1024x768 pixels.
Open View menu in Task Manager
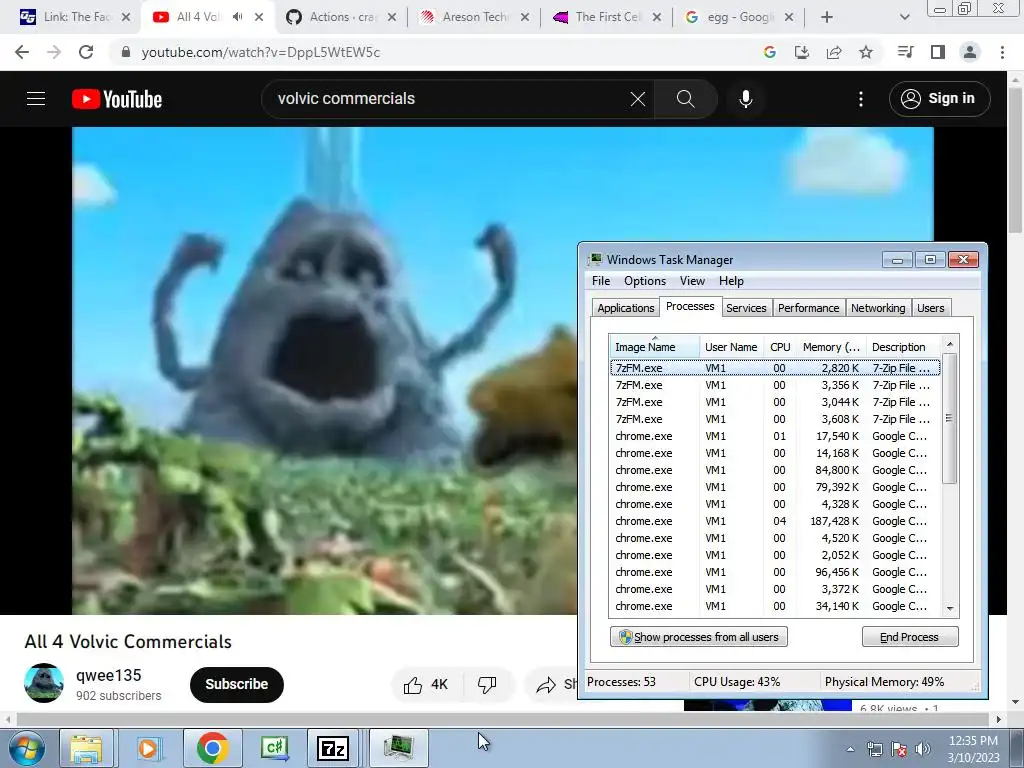tap(692, 281)
